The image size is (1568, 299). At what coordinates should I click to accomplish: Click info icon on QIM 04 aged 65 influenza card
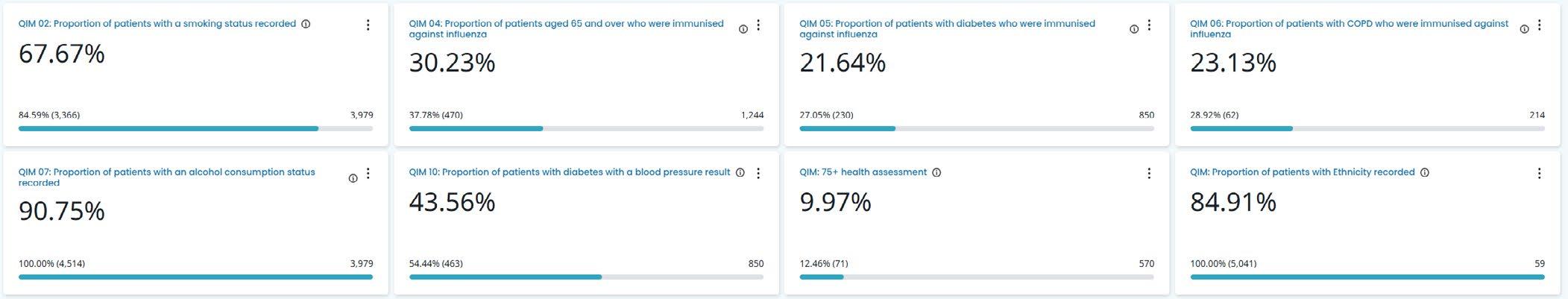click(x=743, y=29)
